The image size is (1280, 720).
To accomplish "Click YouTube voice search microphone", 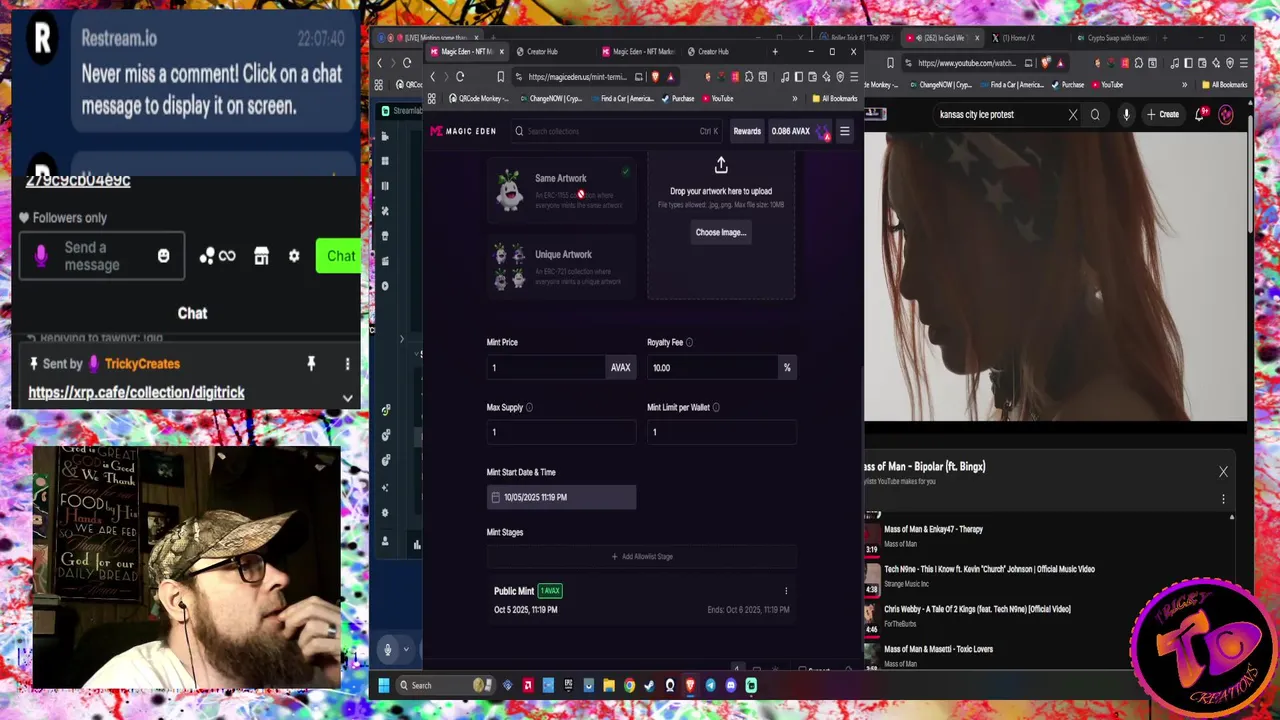I will point(1126,114).
